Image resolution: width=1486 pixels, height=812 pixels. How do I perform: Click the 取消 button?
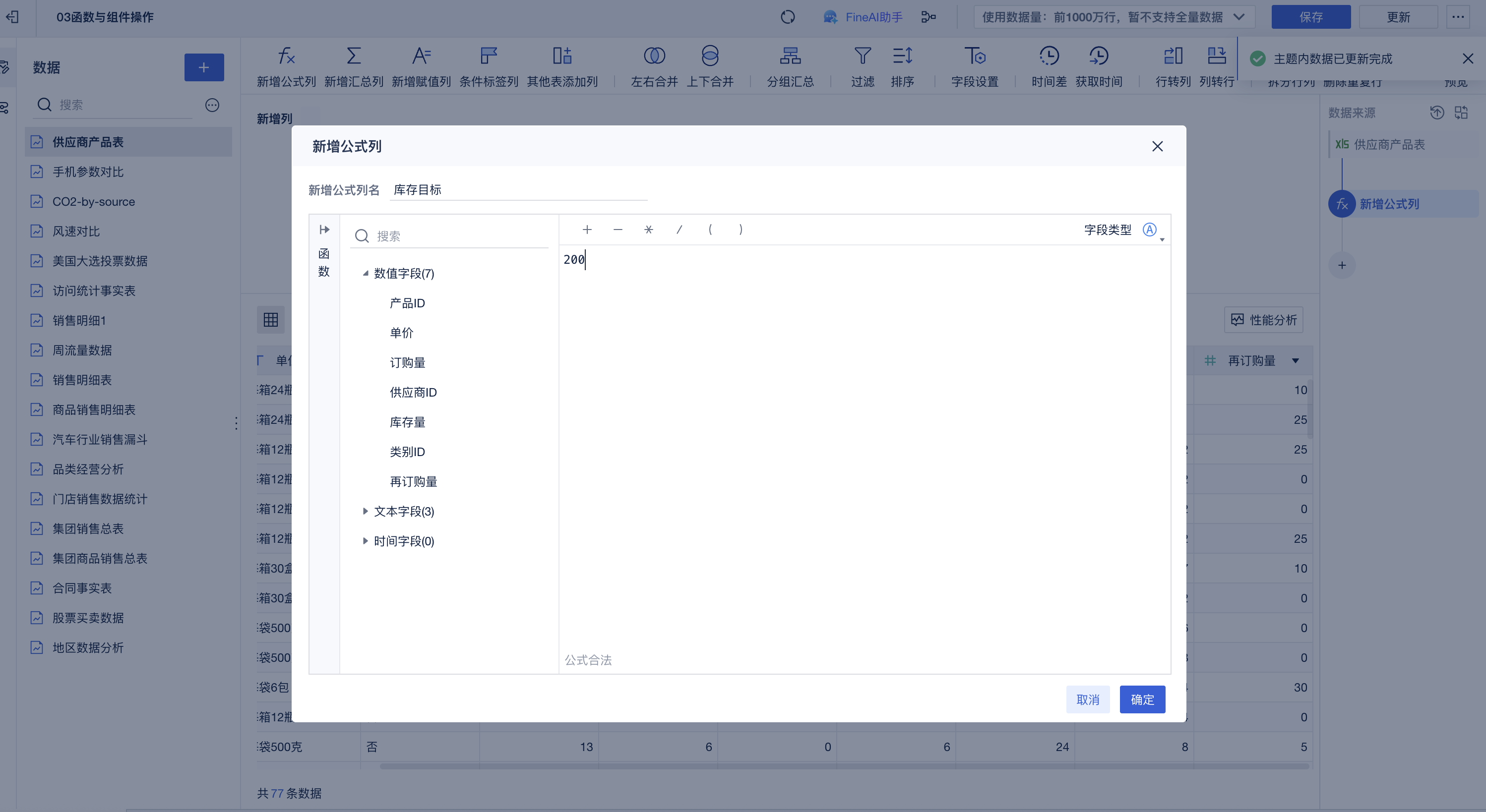pos(1087,699)
